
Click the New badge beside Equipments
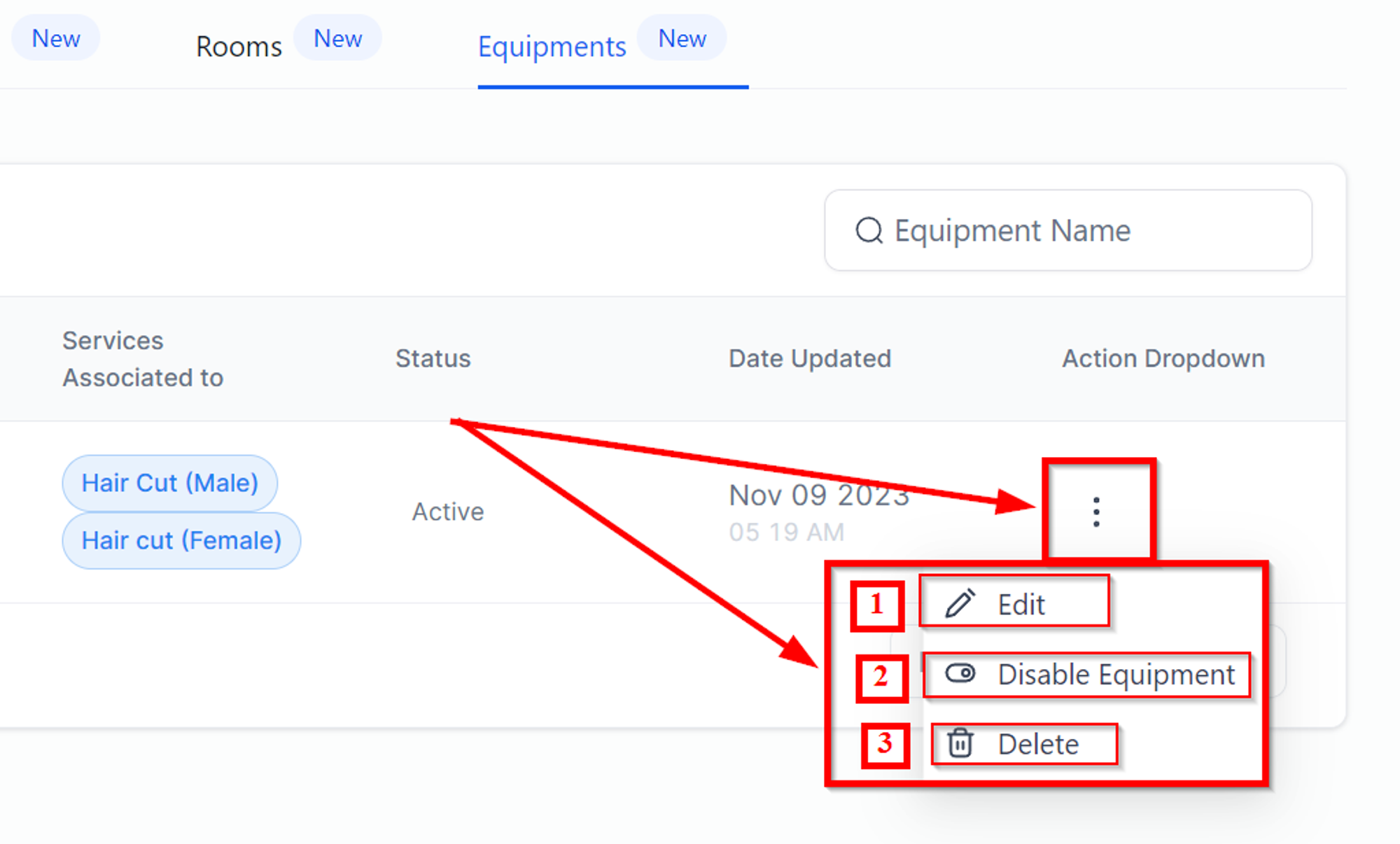click(x=682, y=38)
